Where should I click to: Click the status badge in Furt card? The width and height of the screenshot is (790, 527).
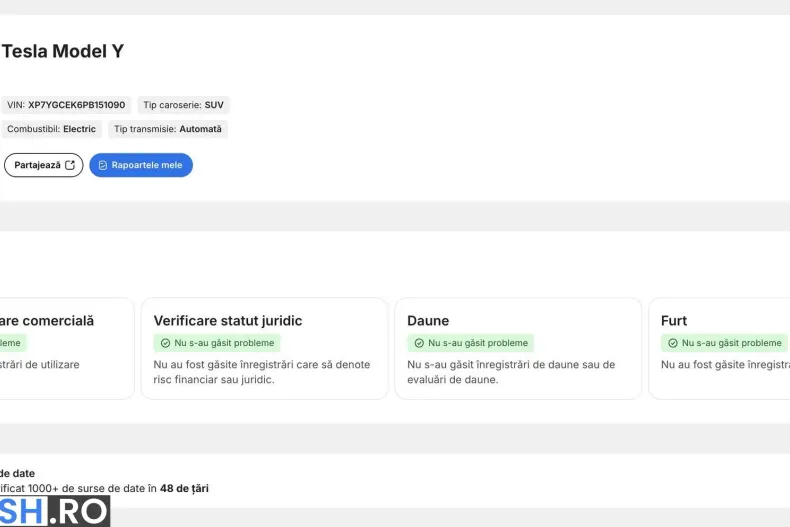point(725,343)
